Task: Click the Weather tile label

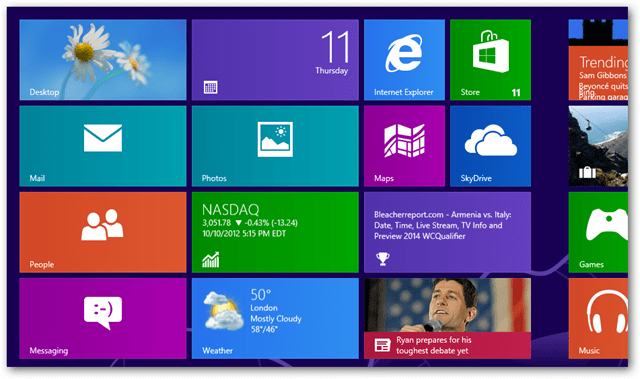Action: 217,350
